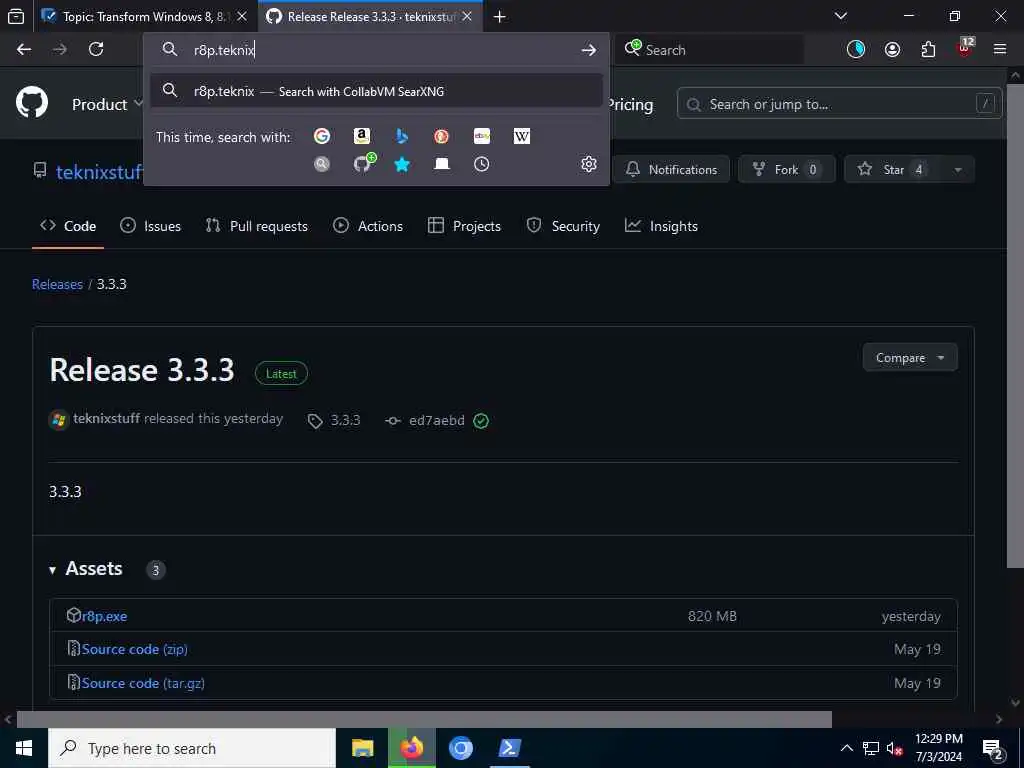
Task: Click the Firefox Search box
Action: pos(709,50)
